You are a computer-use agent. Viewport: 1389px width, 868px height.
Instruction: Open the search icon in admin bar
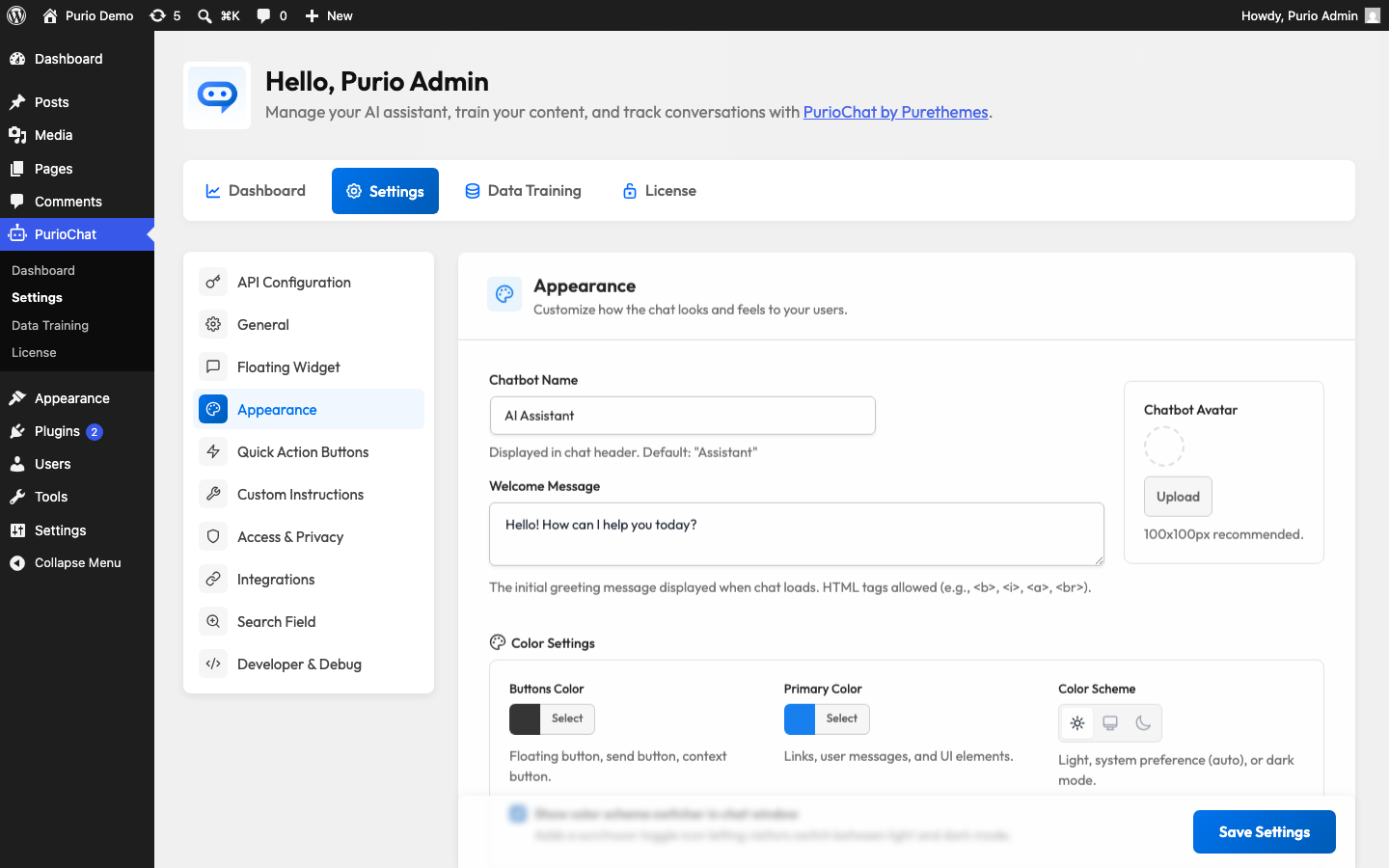(204, 15)
